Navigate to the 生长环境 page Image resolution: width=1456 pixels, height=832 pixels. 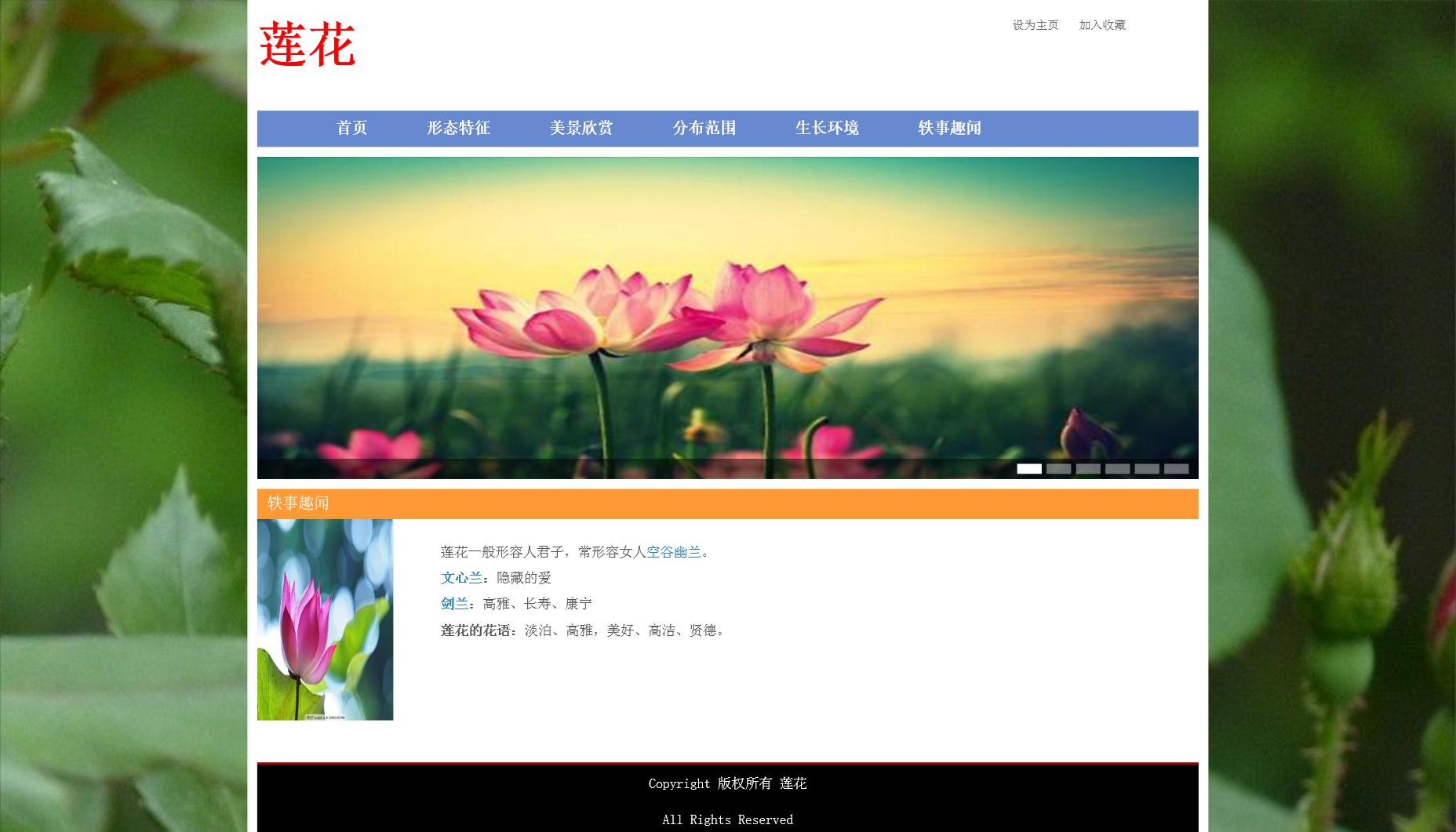coord(826,128)
